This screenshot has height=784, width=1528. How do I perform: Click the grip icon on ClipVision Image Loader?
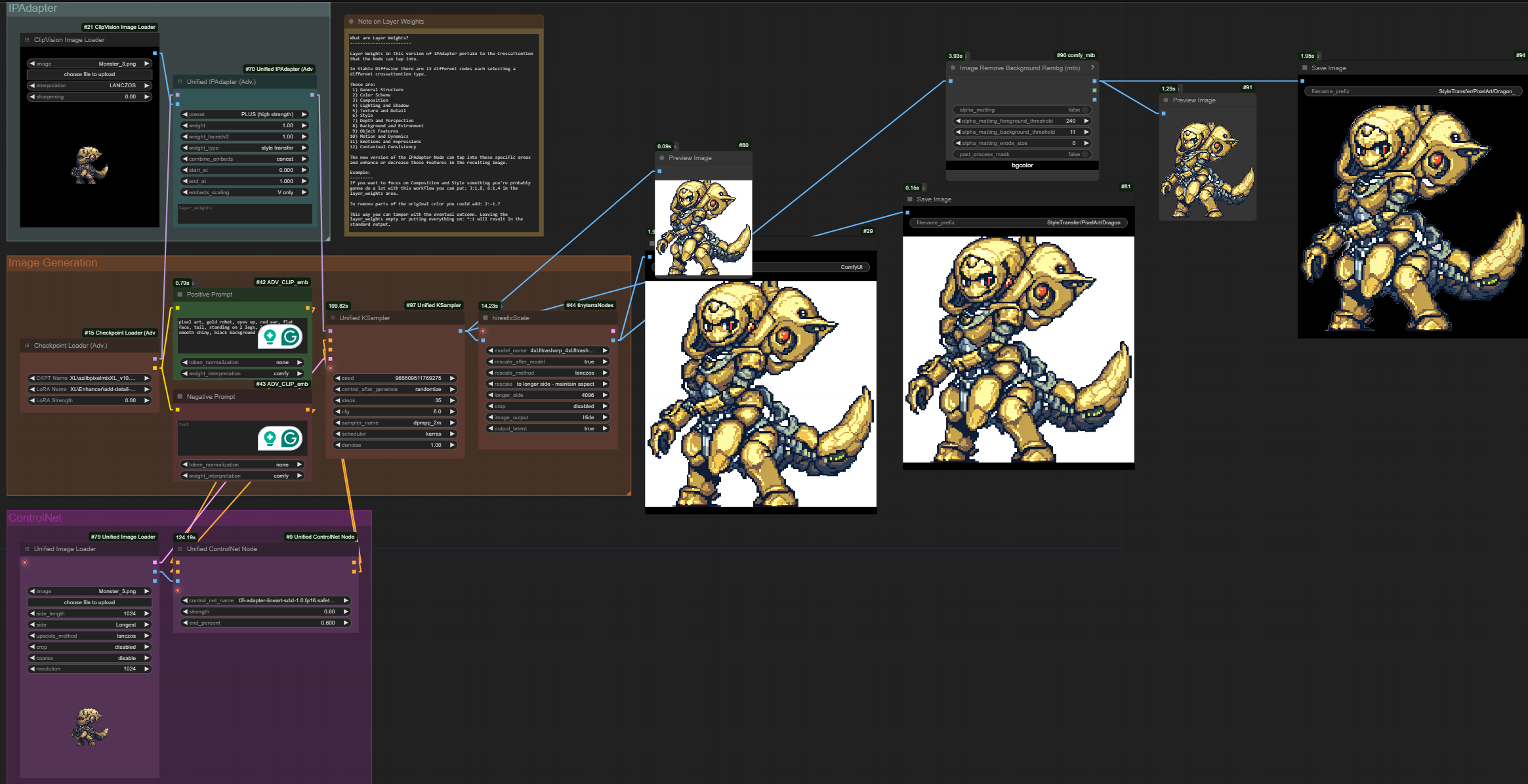27,40
